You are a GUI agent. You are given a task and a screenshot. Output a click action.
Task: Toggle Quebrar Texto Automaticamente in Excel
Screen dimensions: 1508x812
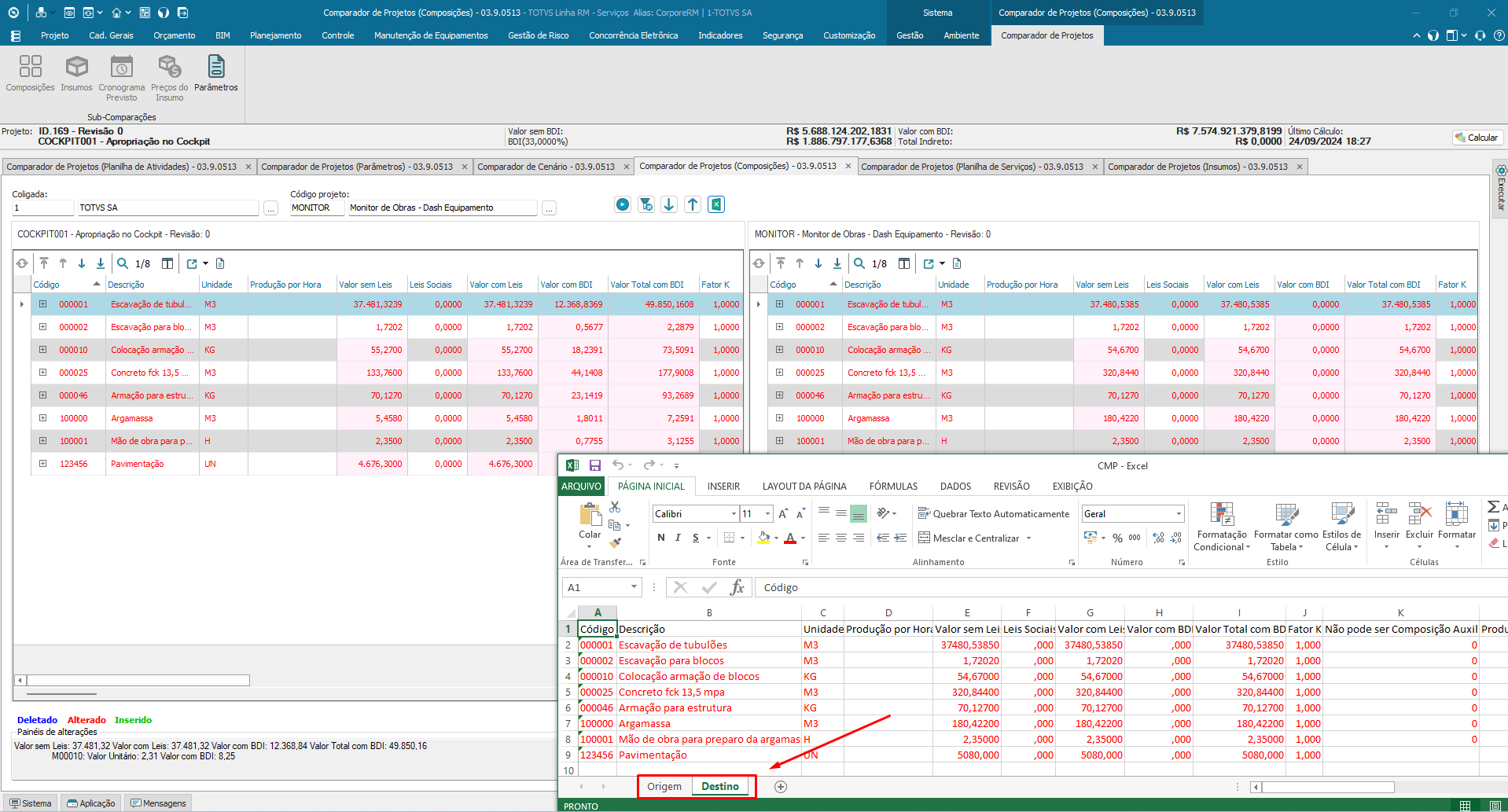coord(994,513)
